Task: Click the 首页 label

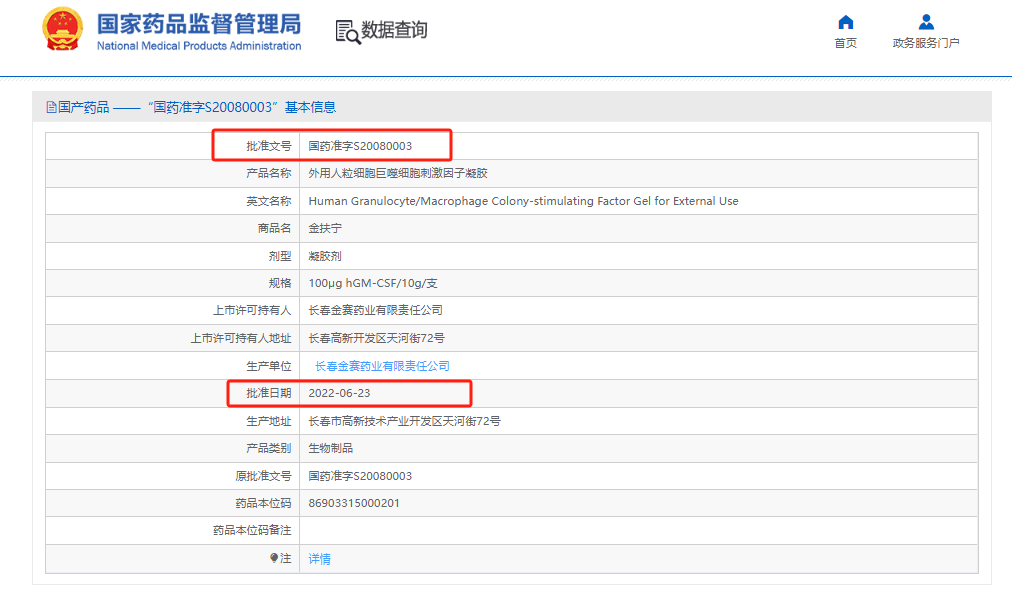Action: [x=845, y=43]
